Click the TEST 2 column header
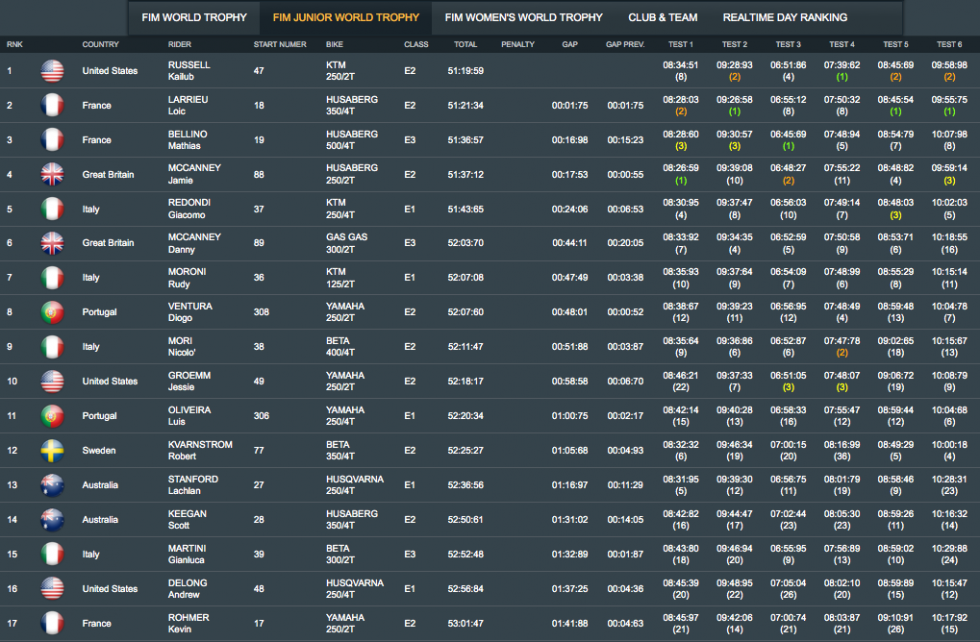 [x=734, y=44]
